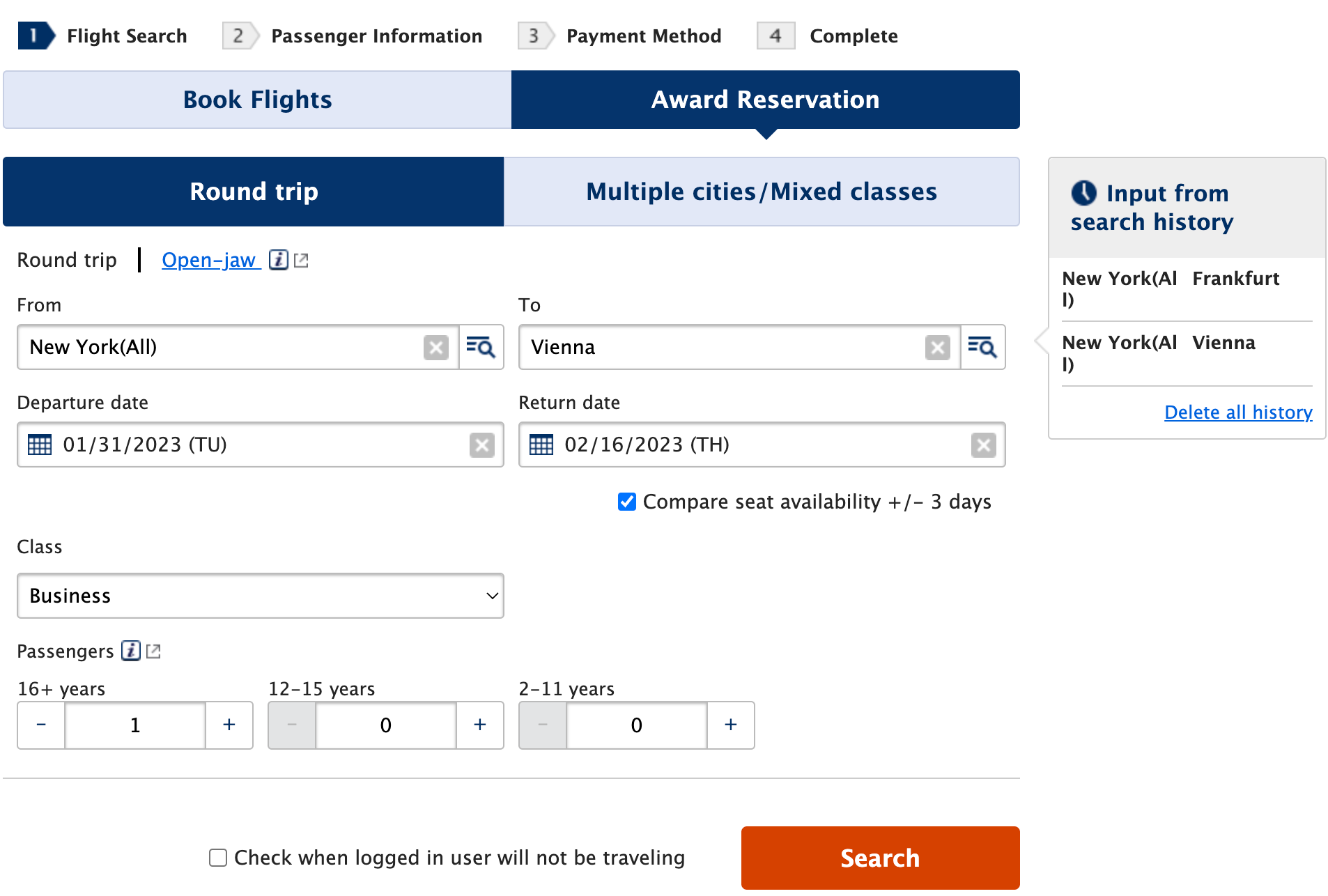
Task: Switch to Multiple cities/Mixed classes tab
Action: [x=761, y=192]
